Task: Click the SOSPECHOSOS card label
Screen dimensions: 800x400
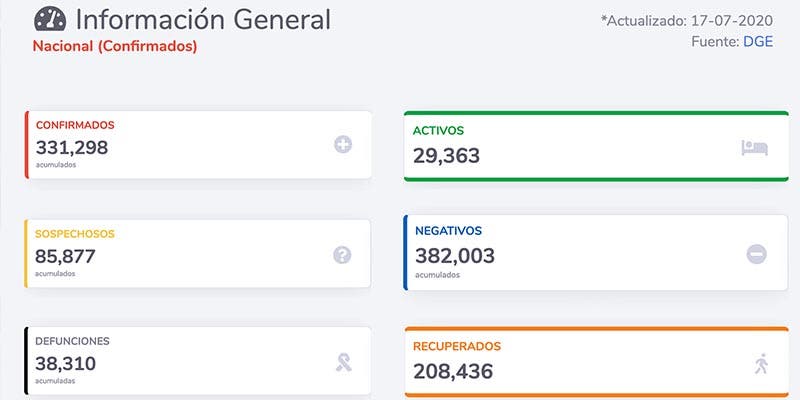Action: pyautogui.click(x=75, y=234)
